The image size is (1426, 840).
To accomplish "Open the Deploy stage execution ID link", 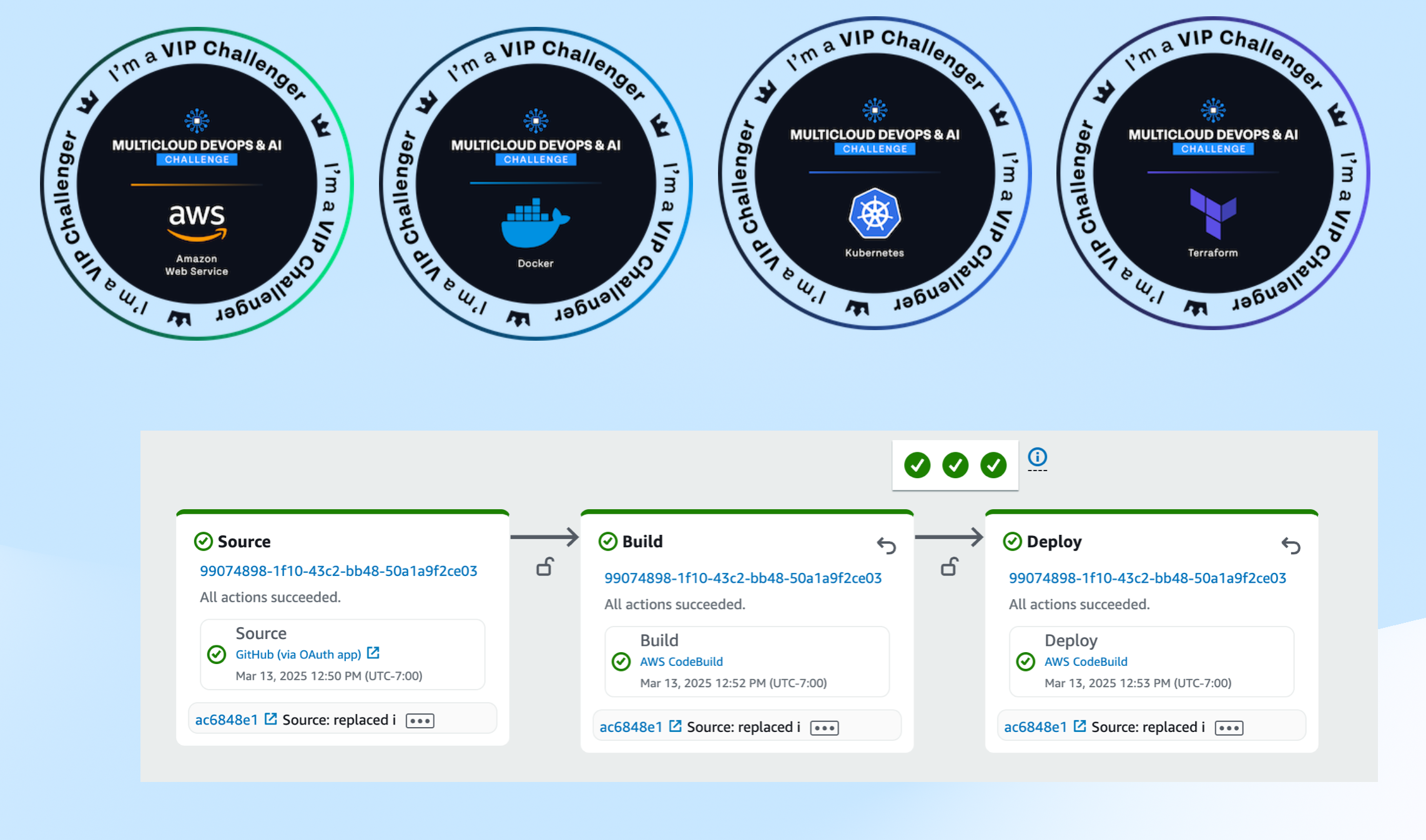I will 1148,578.
